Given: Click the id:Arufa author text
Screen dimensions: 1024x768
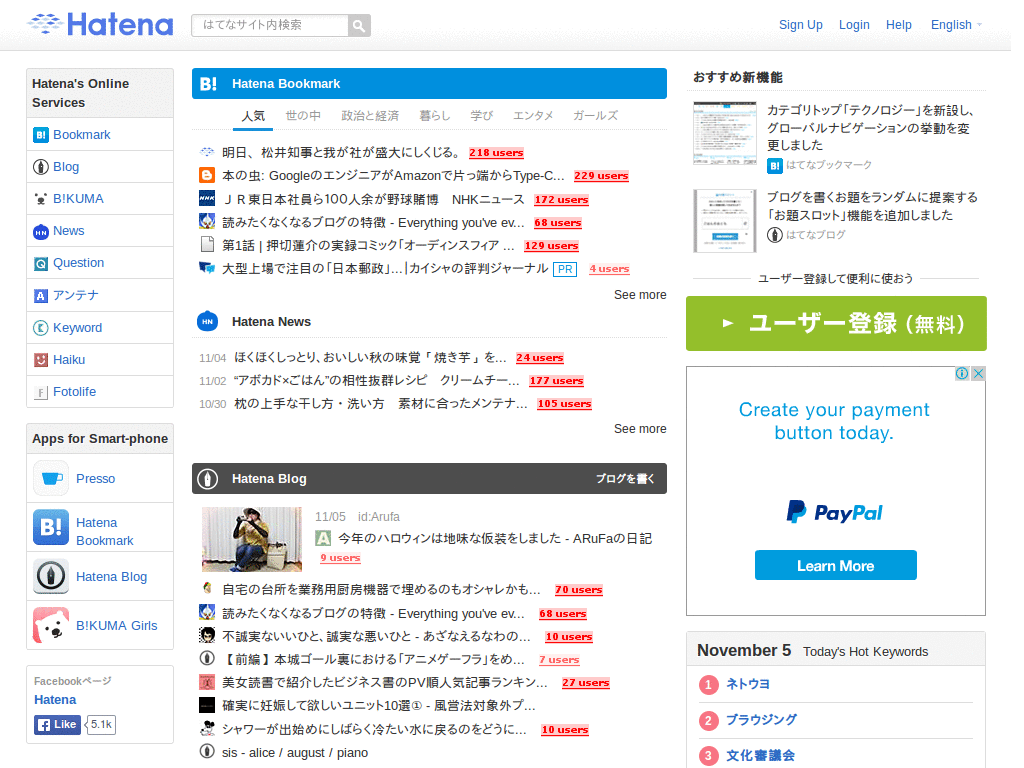Looking at the screenshot, I should click(379, 517).
